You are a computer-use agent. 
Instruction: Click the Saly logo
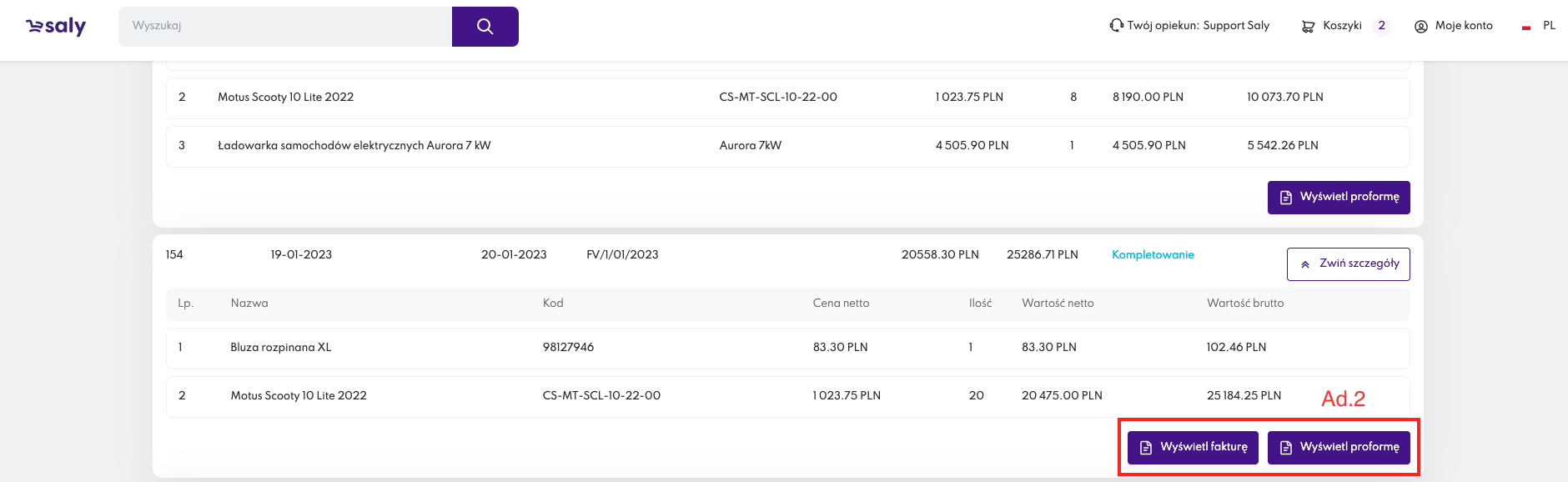coord(56,27)
